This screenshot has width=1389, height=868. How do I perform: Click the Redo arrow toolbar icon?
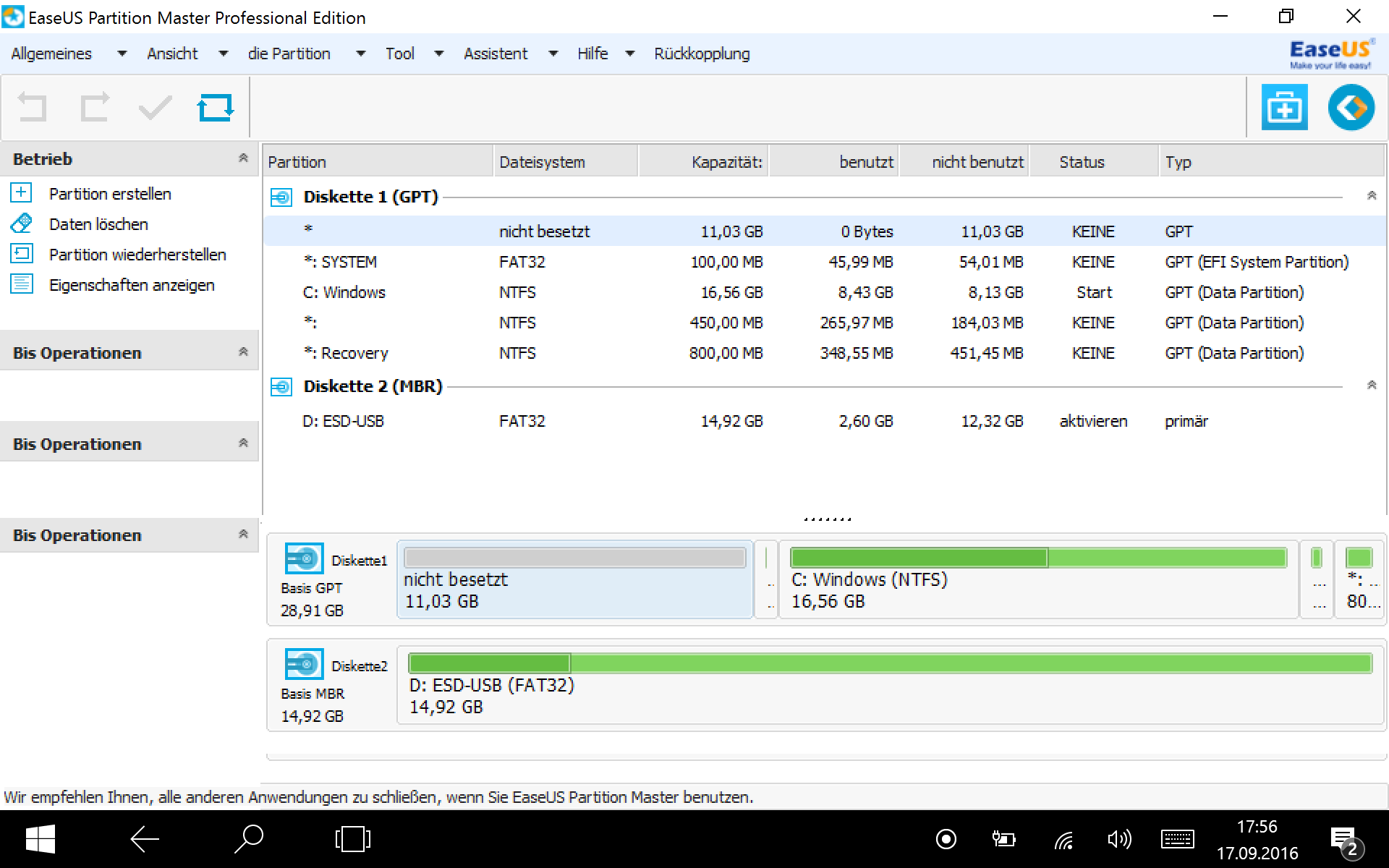(x=94, y=108)
